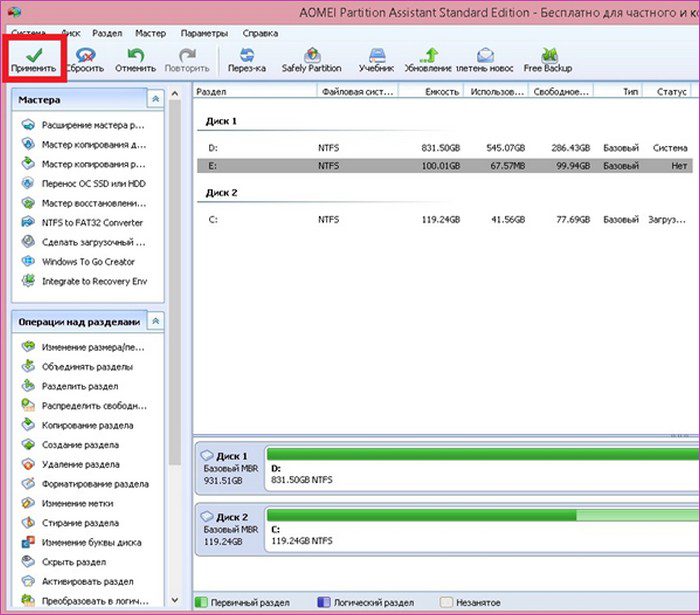Click the Перез-ка (Reload) toolbar icon
The width and height of the screenshot is (700, 615).
click(x=247, y=60)
